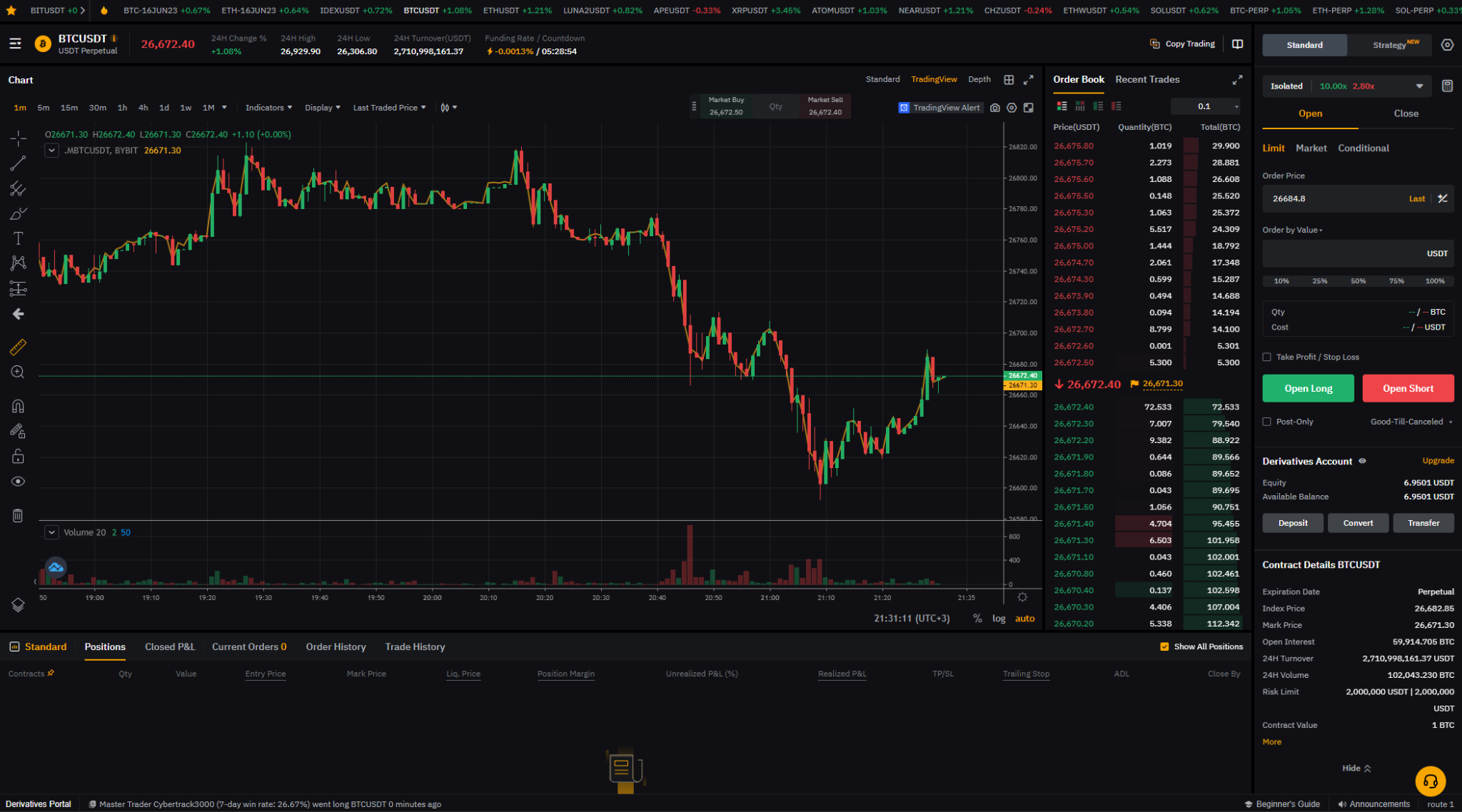Set order value to 100% on slider
The image size is (1462, 812).
click(x=1435, y=281)
